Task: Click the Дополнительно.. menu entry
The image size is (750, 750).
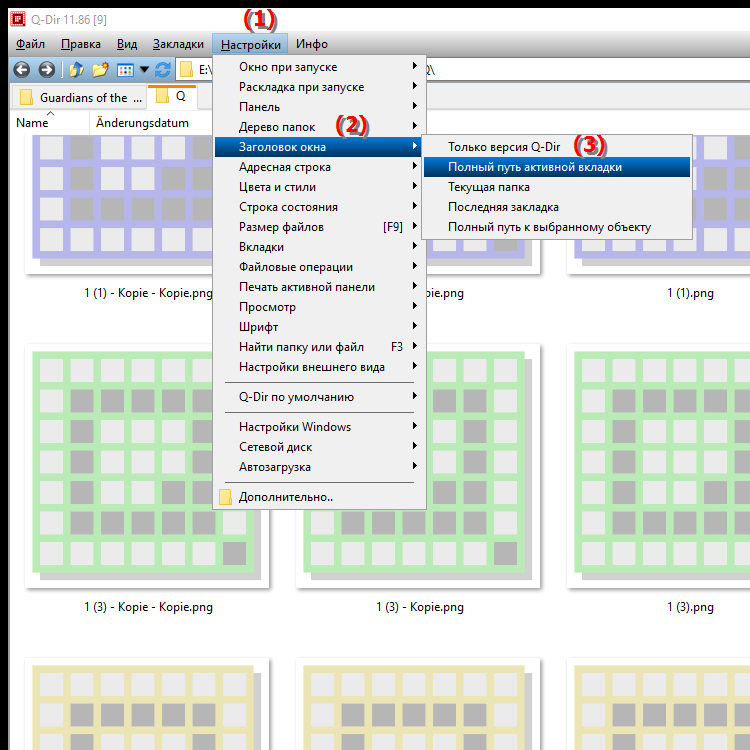Action: [319, 497]
